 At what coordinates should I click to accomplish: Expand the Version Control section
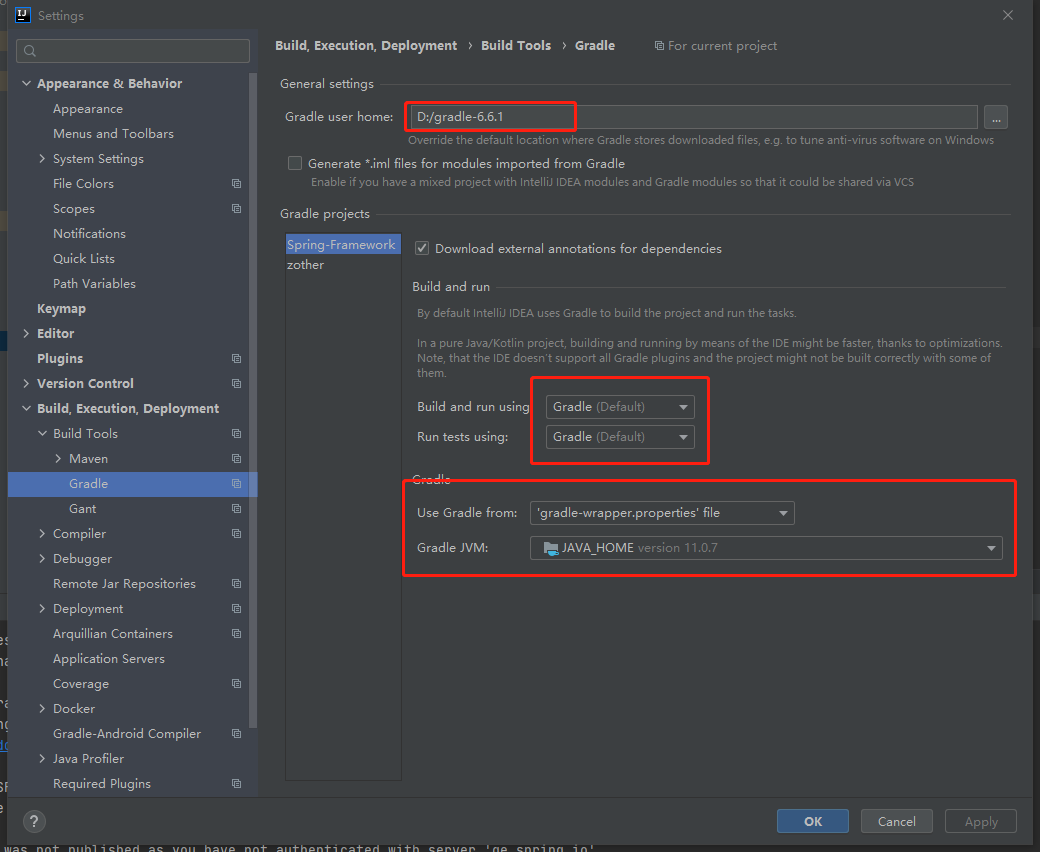[x=27, y=384]
